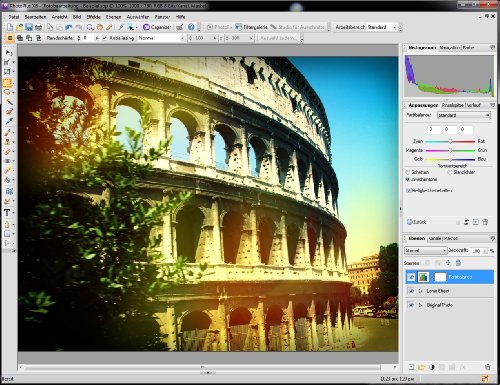This screenshot has height=385, width=500.
Task: Select the Glanzlichter radio button
Action: pos(450,172)
